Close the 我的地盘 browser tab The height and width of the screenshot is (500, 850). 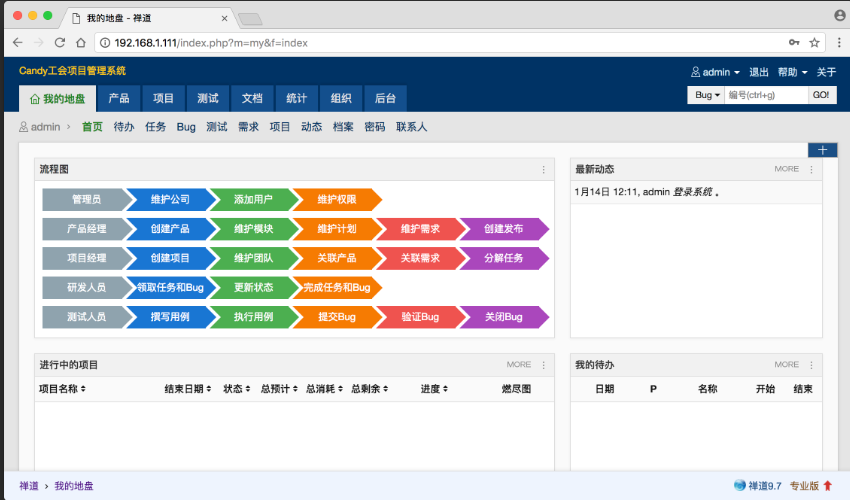click(224, 18)
